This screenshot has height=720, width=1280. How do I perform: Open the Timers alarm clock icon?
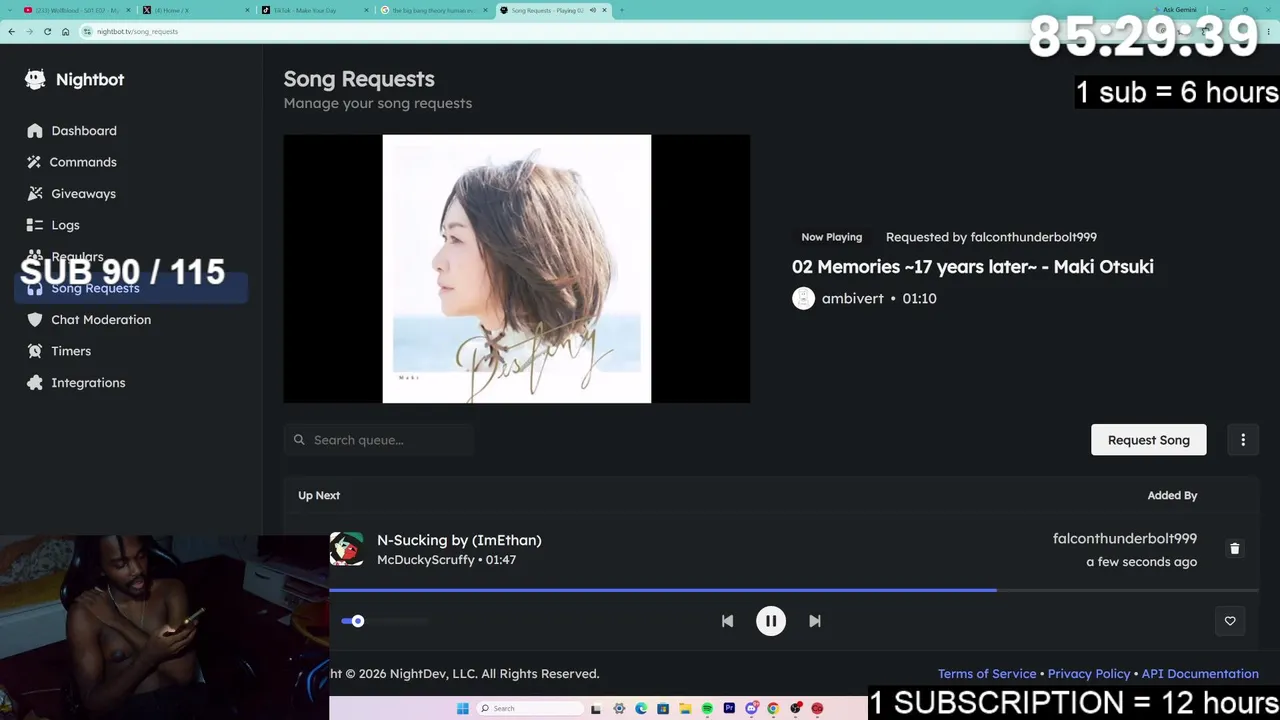pyautogui.click(x=35, y=351)
